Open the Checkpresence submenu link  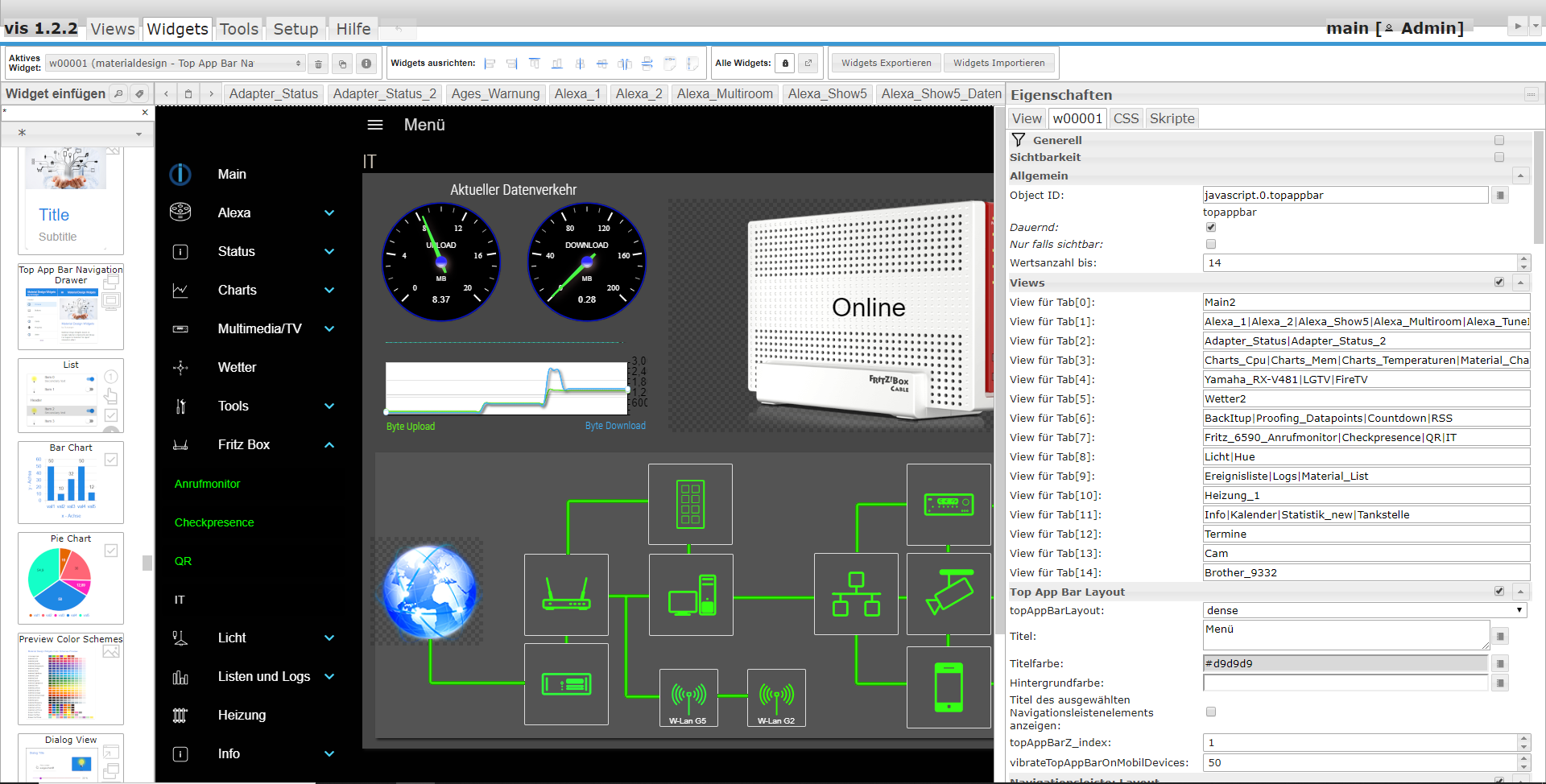[214, 522]
